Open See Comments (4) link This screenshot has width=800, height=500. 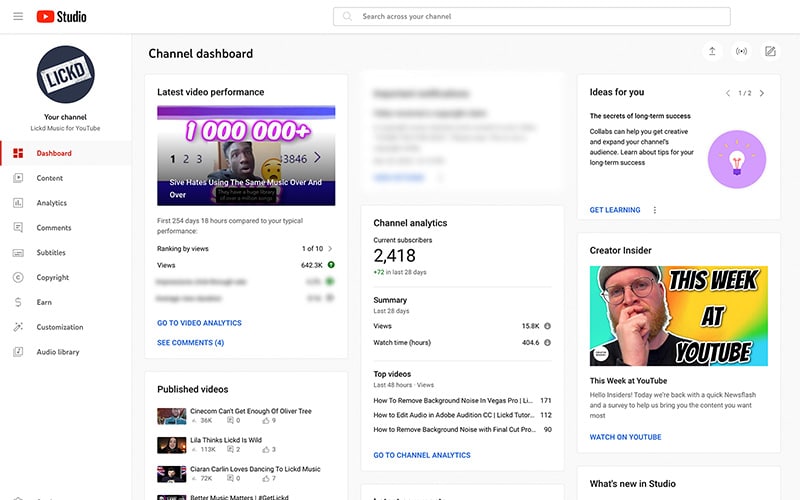190,342
